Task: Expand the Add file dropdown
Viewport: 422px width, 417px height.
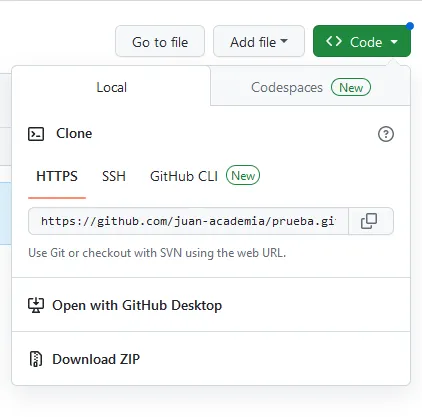Action: (x=259, y=41)
